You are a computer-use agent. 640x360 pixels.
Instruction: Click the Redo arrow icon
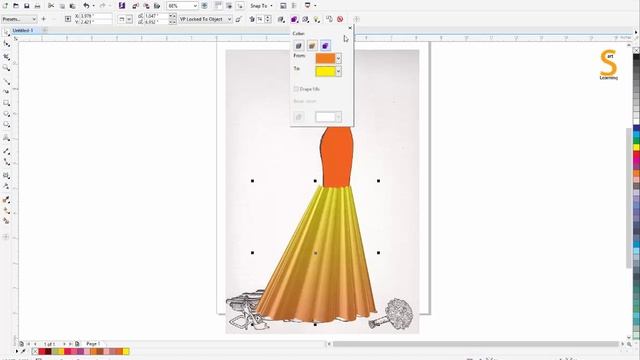[102, 6]
